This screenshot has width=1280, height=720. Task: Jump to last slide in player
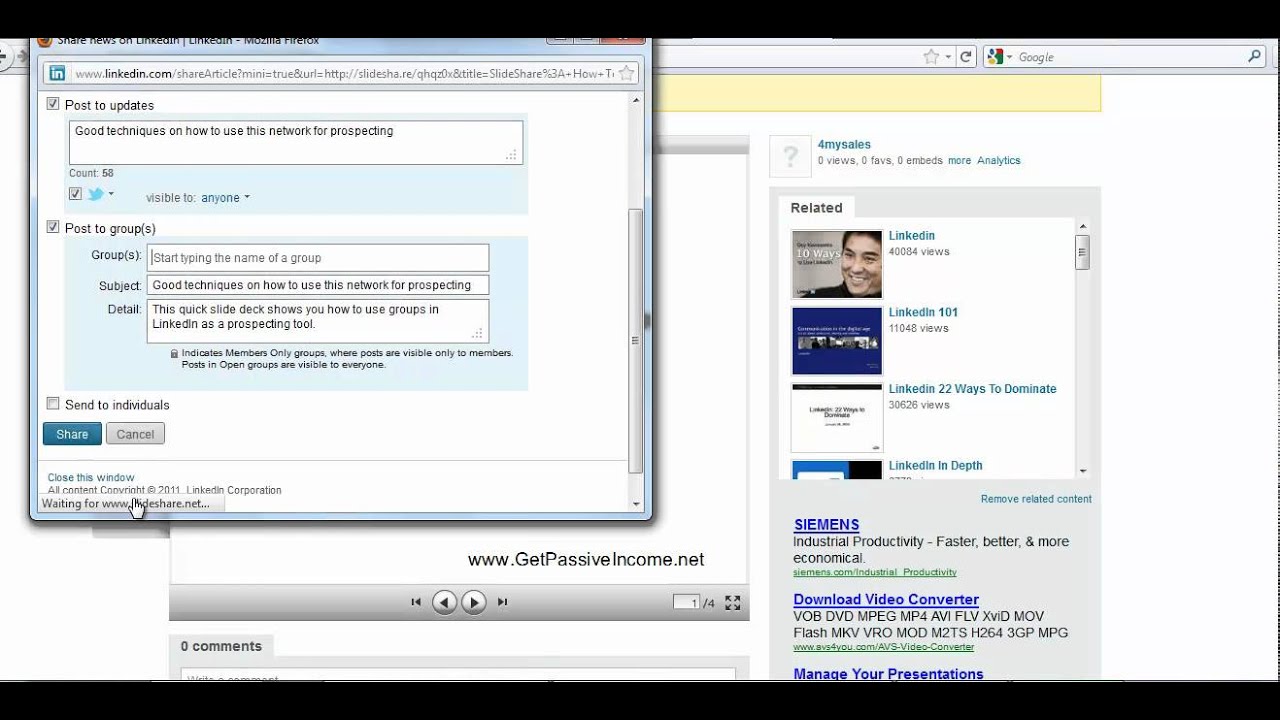[x=503, y=602]
